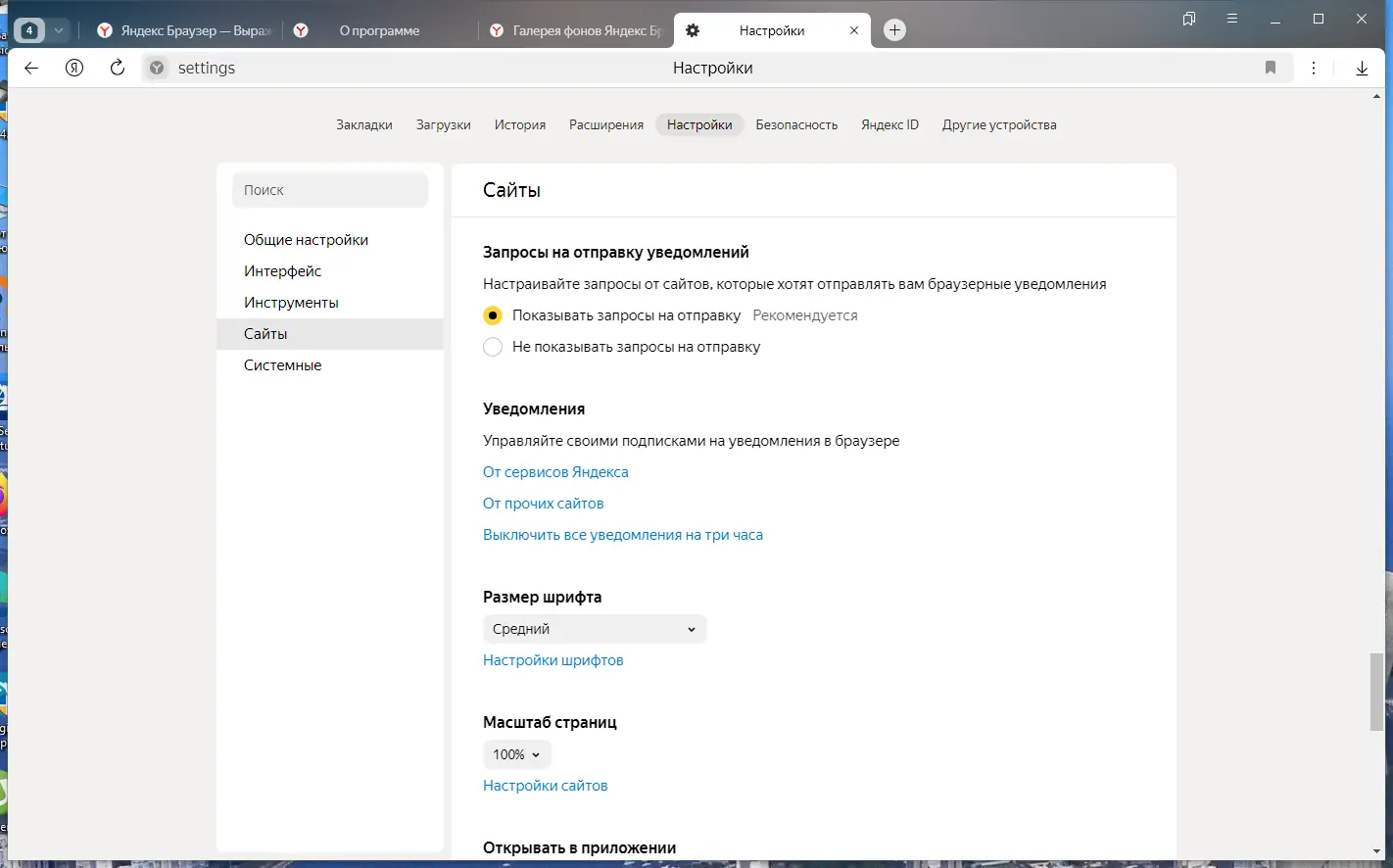Select Интерфейс in the sidebar

pos(330,271)
